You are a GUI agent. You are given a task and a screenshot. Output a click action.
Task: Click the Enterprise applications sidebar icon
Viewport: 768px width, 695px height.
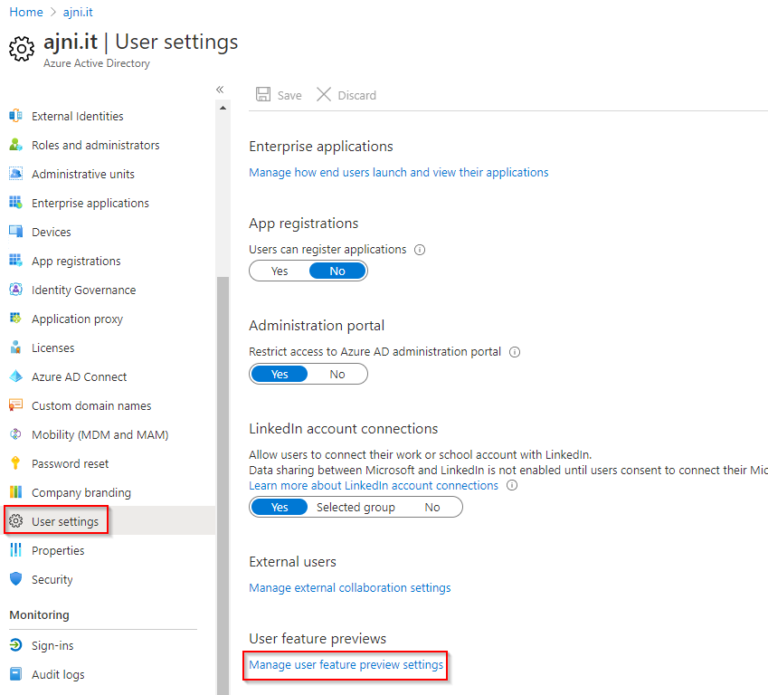click(16, 203)
